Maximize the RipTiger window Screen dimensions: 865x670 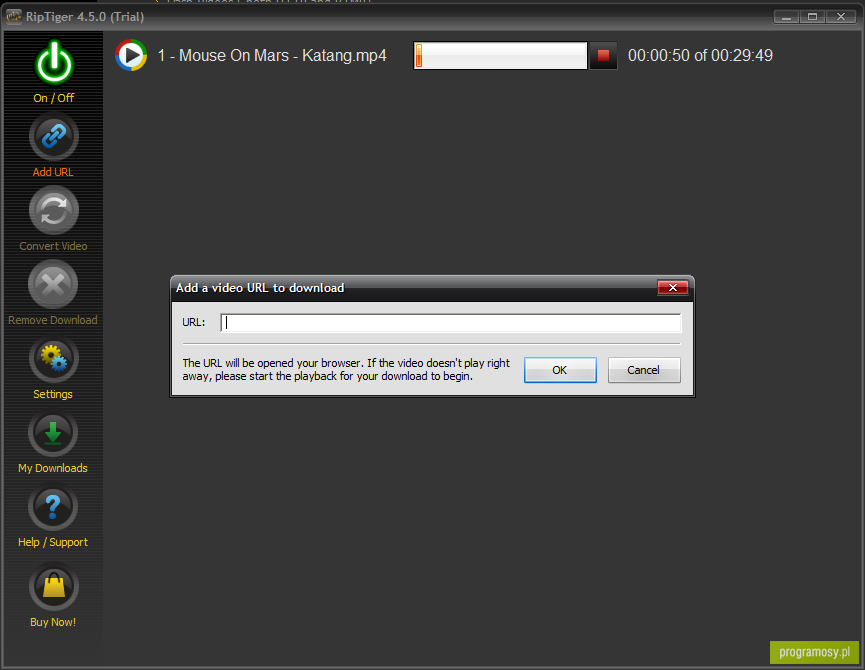coord(813,17)
